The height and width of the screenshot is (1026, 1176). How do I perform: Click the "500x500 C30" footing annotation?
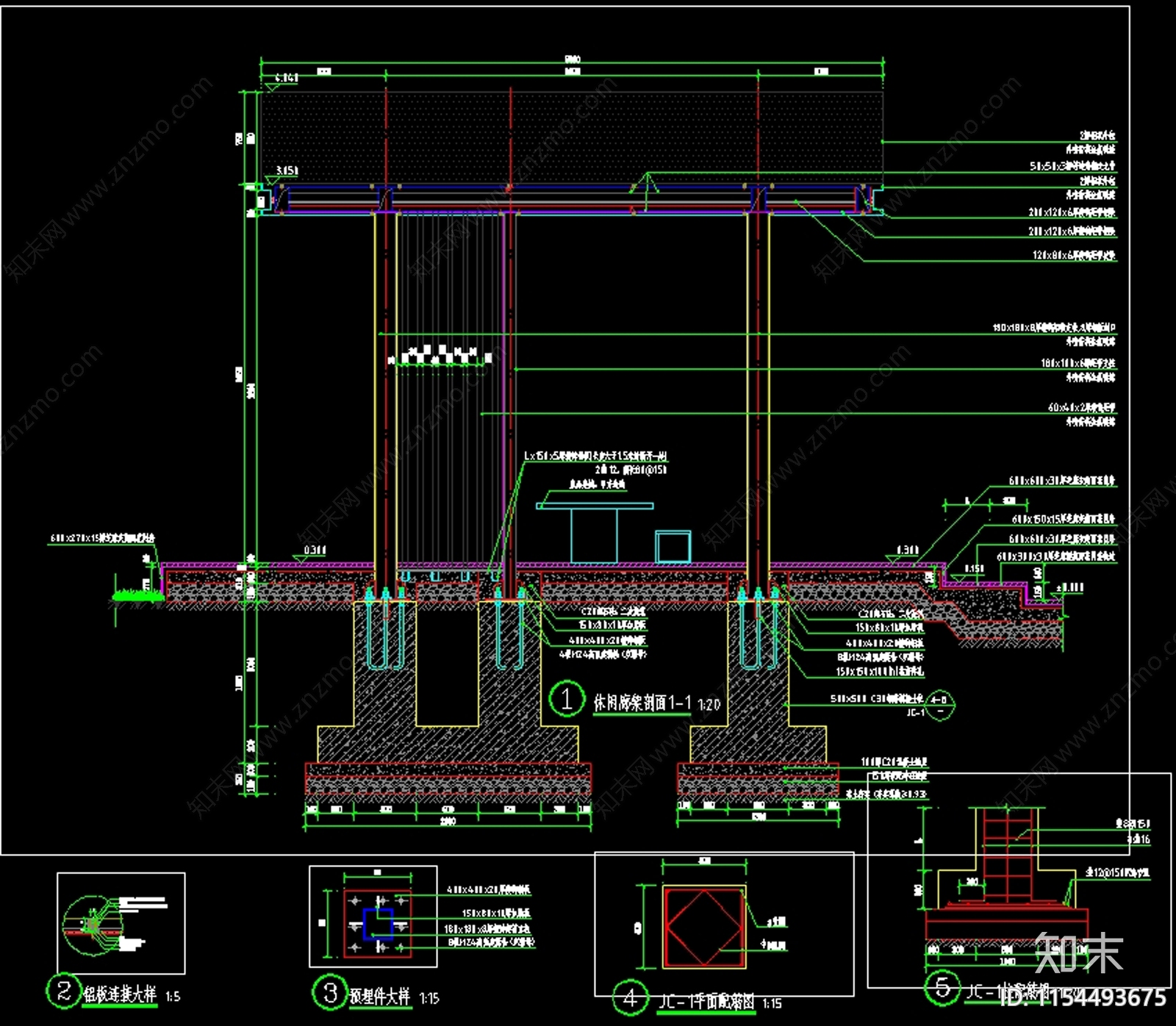tap(877, 698)
